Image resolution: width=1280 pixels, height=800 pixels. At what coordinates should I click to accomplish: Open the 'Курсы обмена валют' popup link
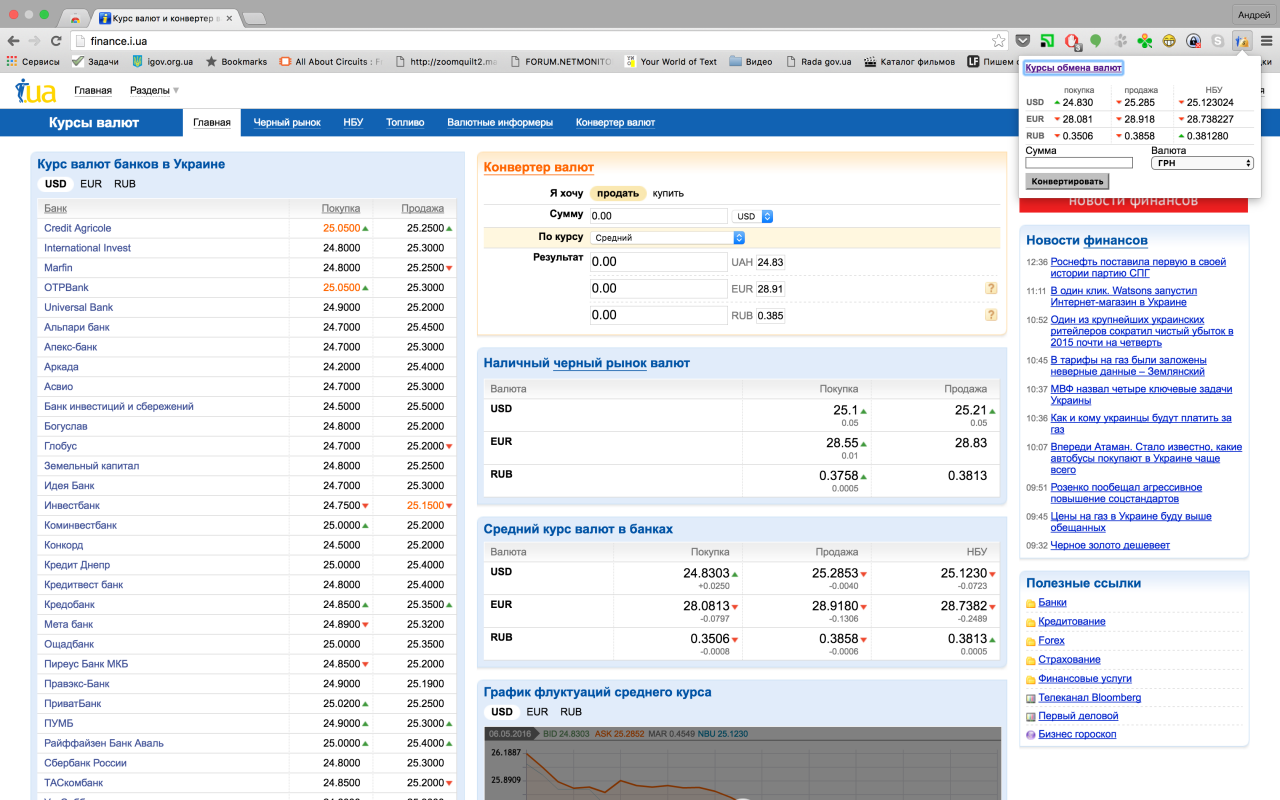1073,68
